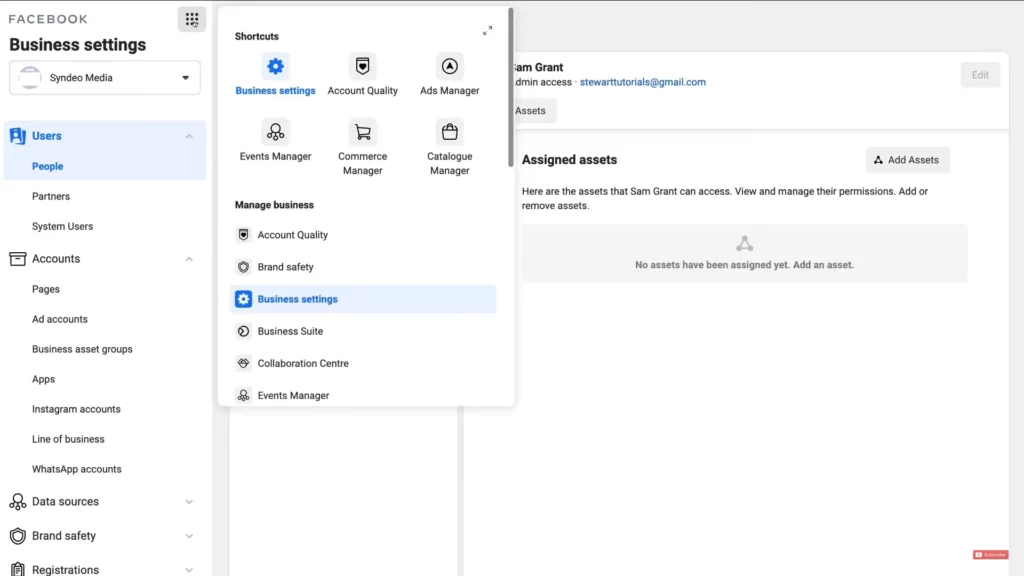The image size is (1024, 576).
Task: Open Catalogue Manager bag icon
Action: pos(449,132)
